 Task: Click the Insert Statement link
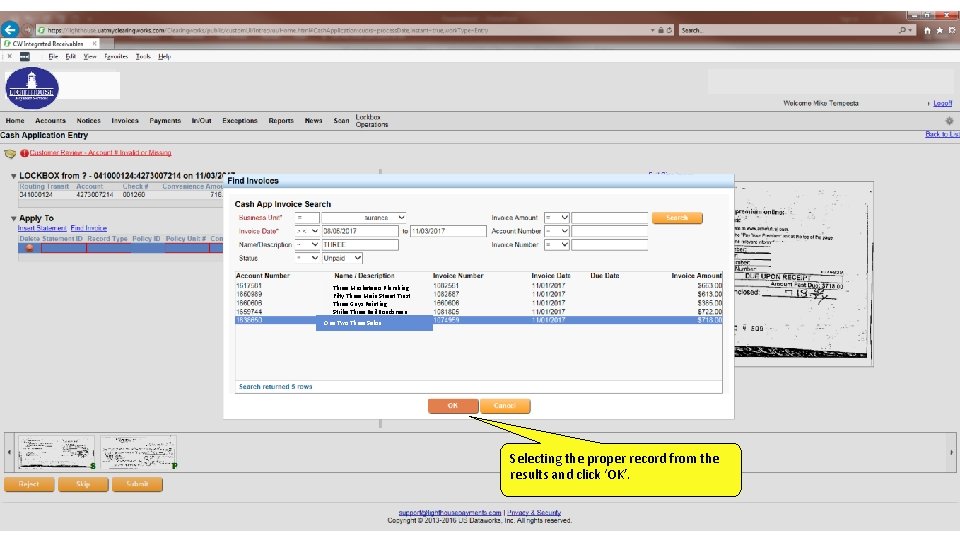(x=42, y=228)
